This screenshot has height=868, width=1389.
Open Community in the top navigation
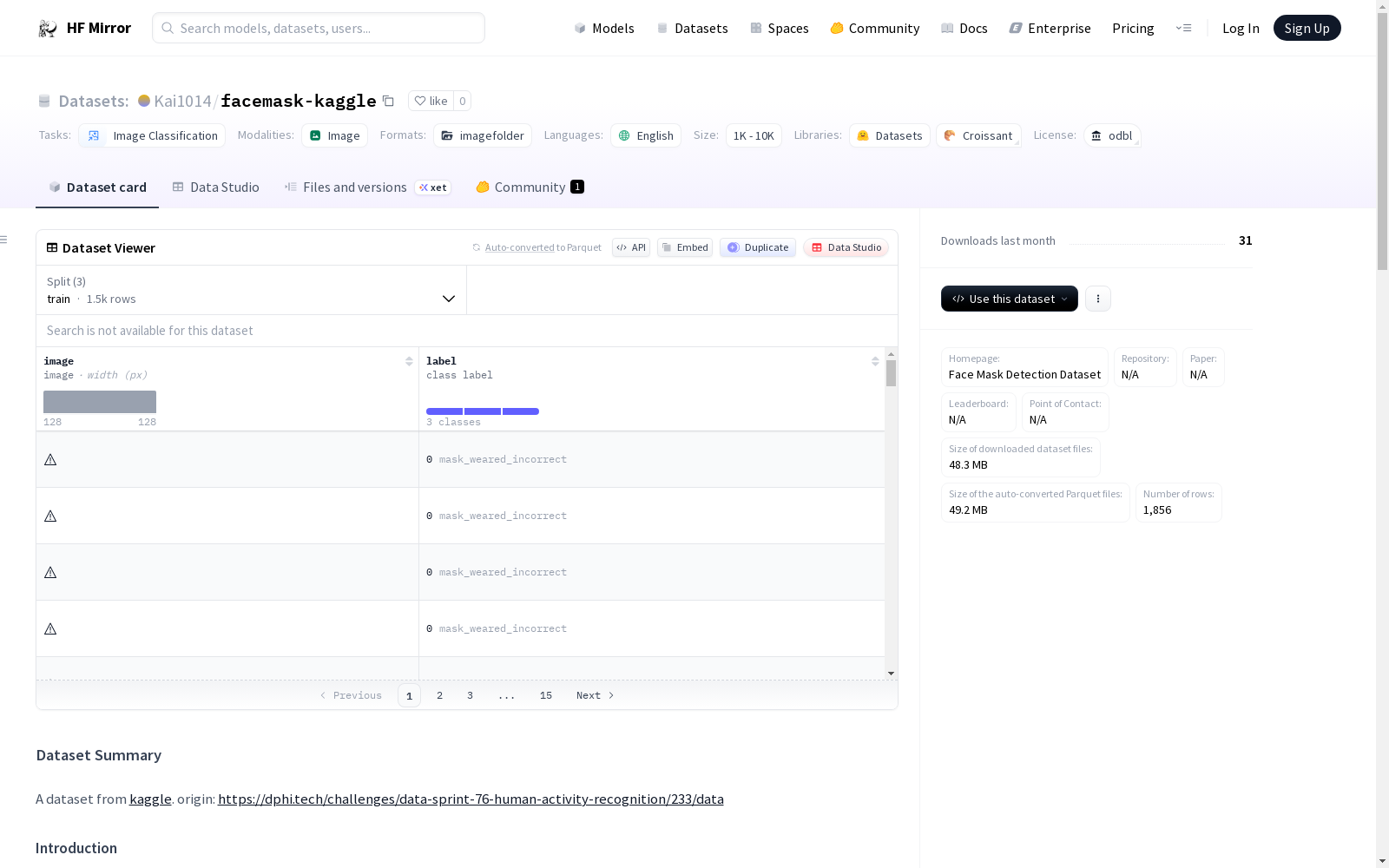tap(875, 29)
